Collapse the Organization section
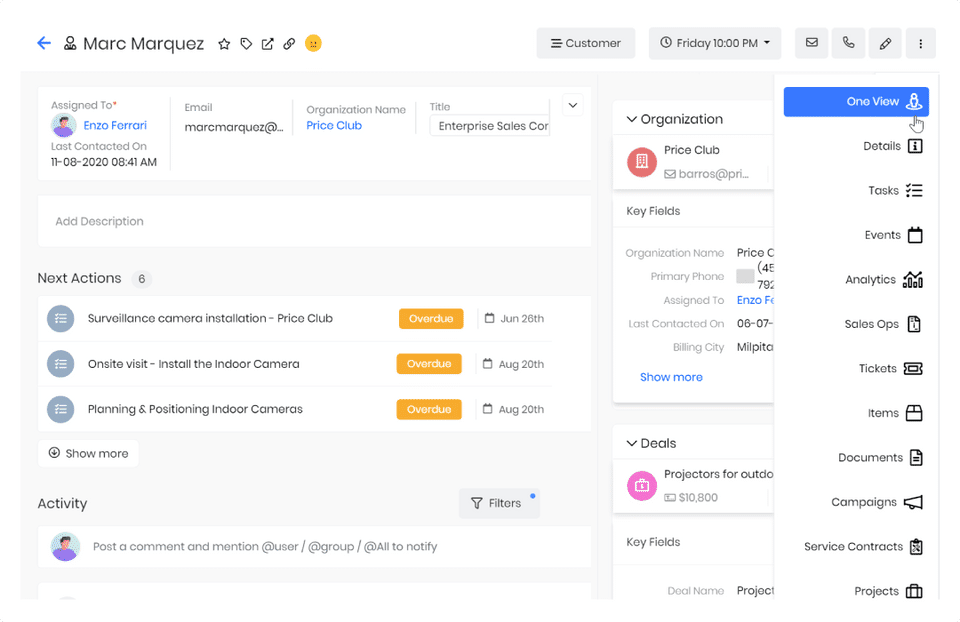This screenshot has height=622, width=960. pyautogui.click(x=632, y=119)
